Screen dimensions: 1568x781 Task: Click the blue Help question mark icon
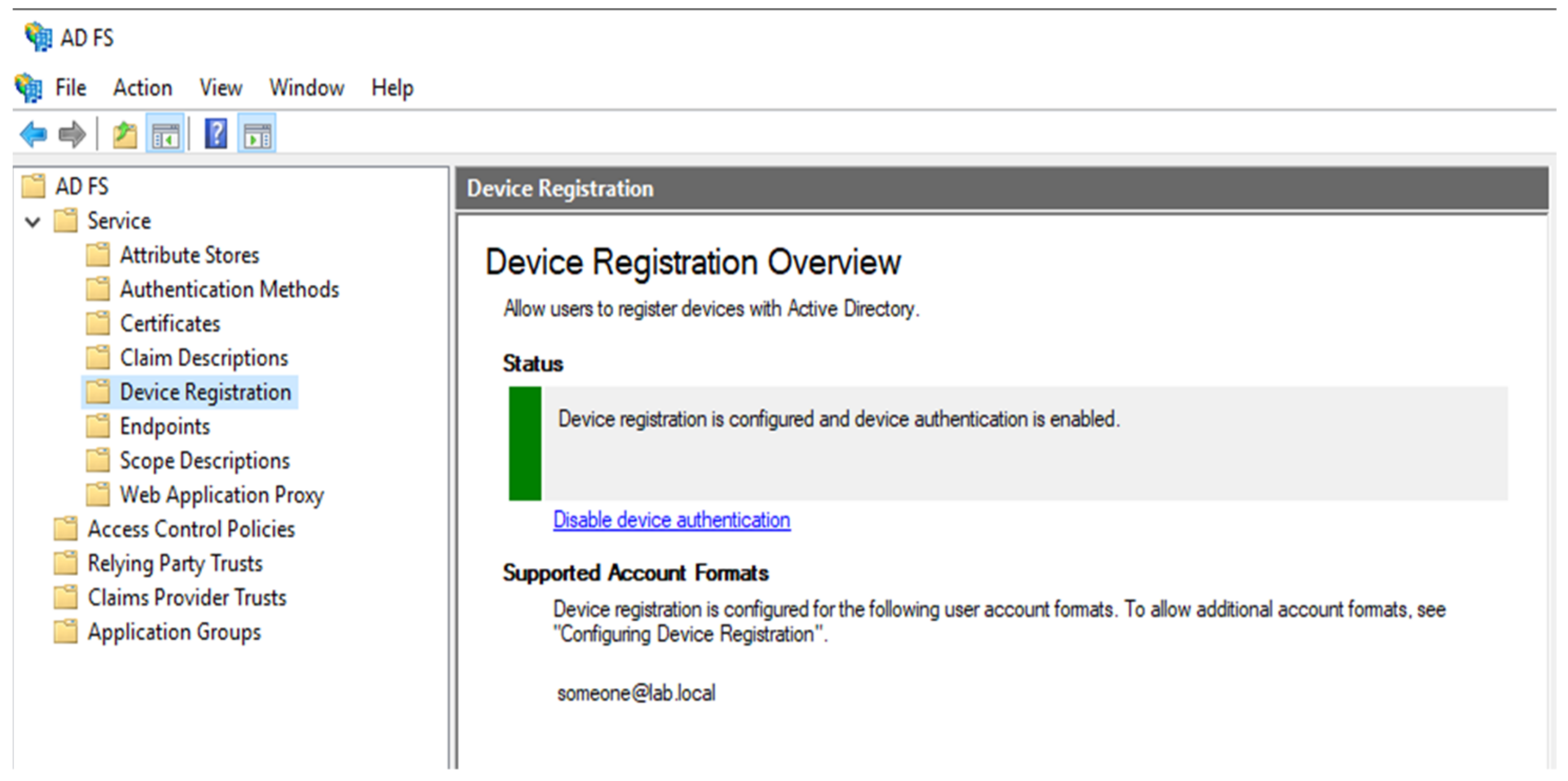(x=216, y=134)
